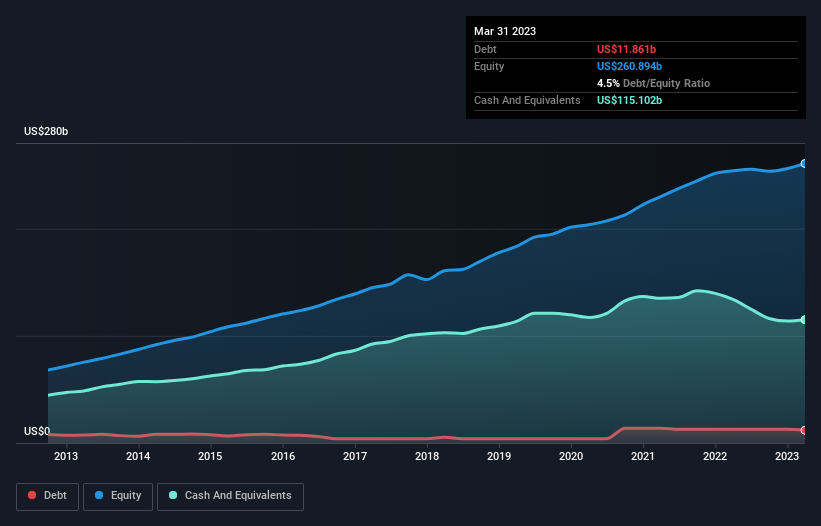The image size is (821, 526).
Task: Click the 2016 x-axis label
Action: point(283,456)
